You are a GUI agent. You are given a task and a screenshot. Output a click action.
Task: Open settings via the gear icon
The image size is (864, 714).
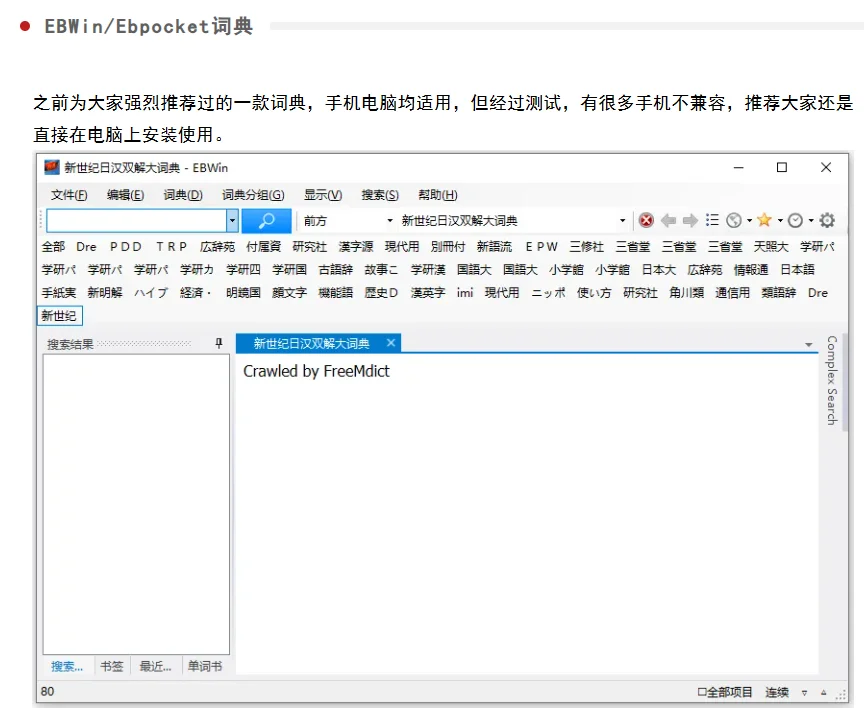(829, 220)
